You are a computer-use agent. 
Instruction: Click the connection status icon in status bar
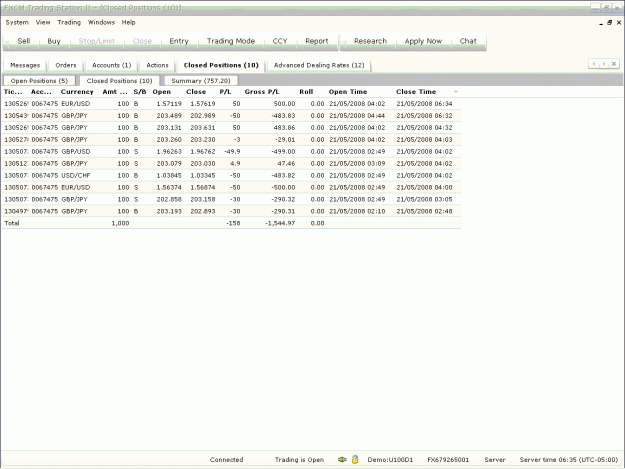342,459
